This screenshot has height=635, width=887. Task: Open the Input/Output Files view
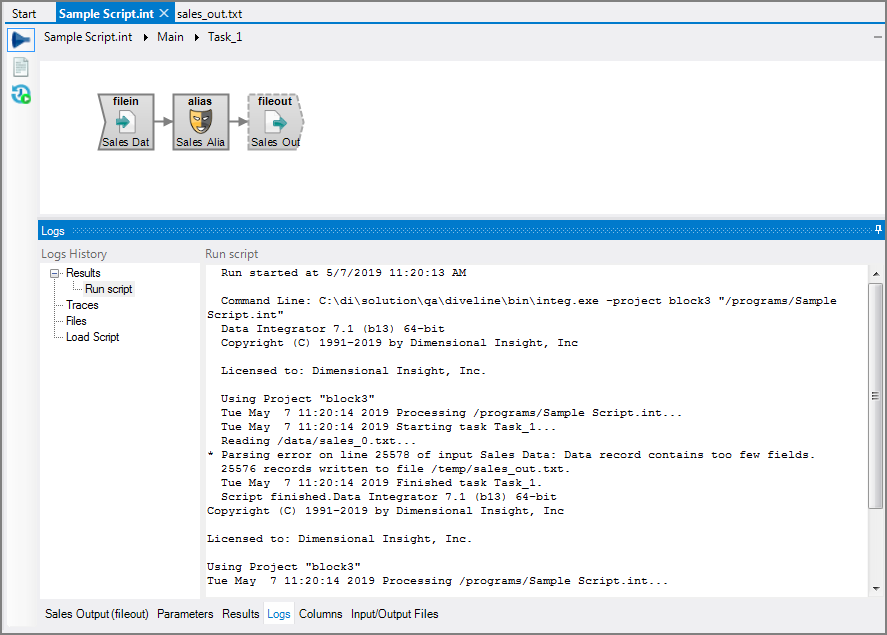(394, 614)
